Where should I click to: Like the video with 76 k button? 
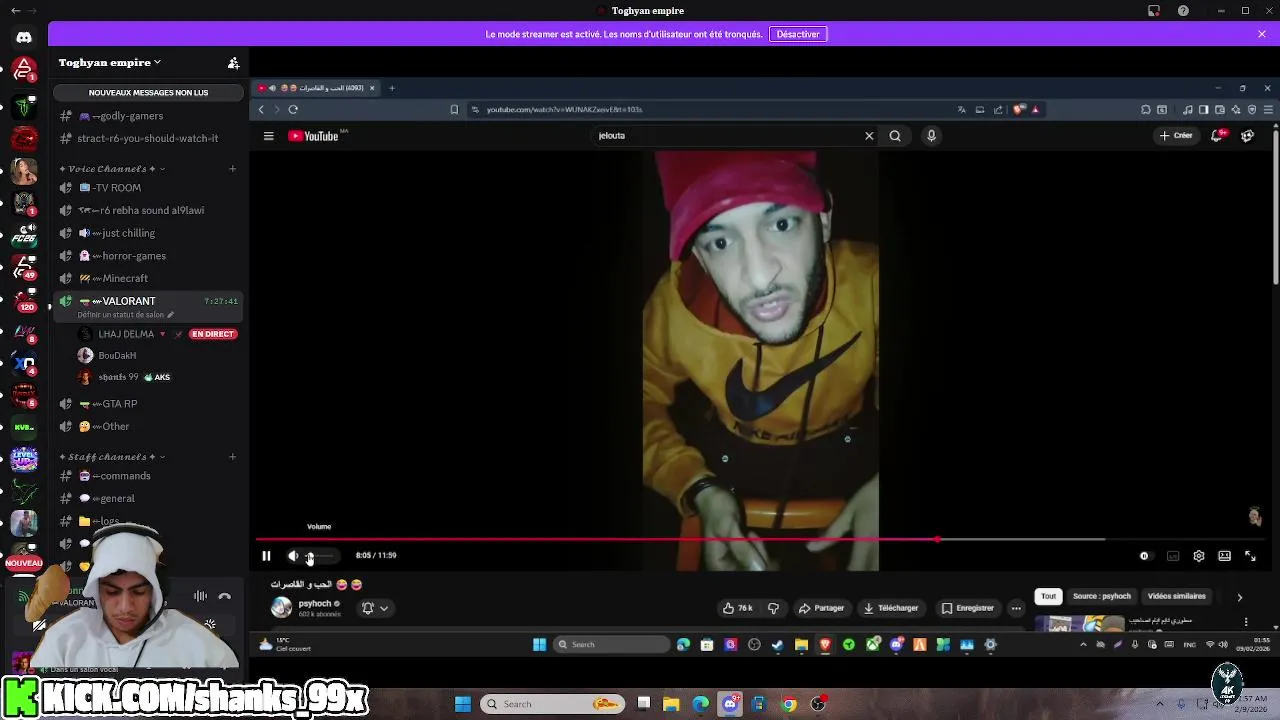738,608
